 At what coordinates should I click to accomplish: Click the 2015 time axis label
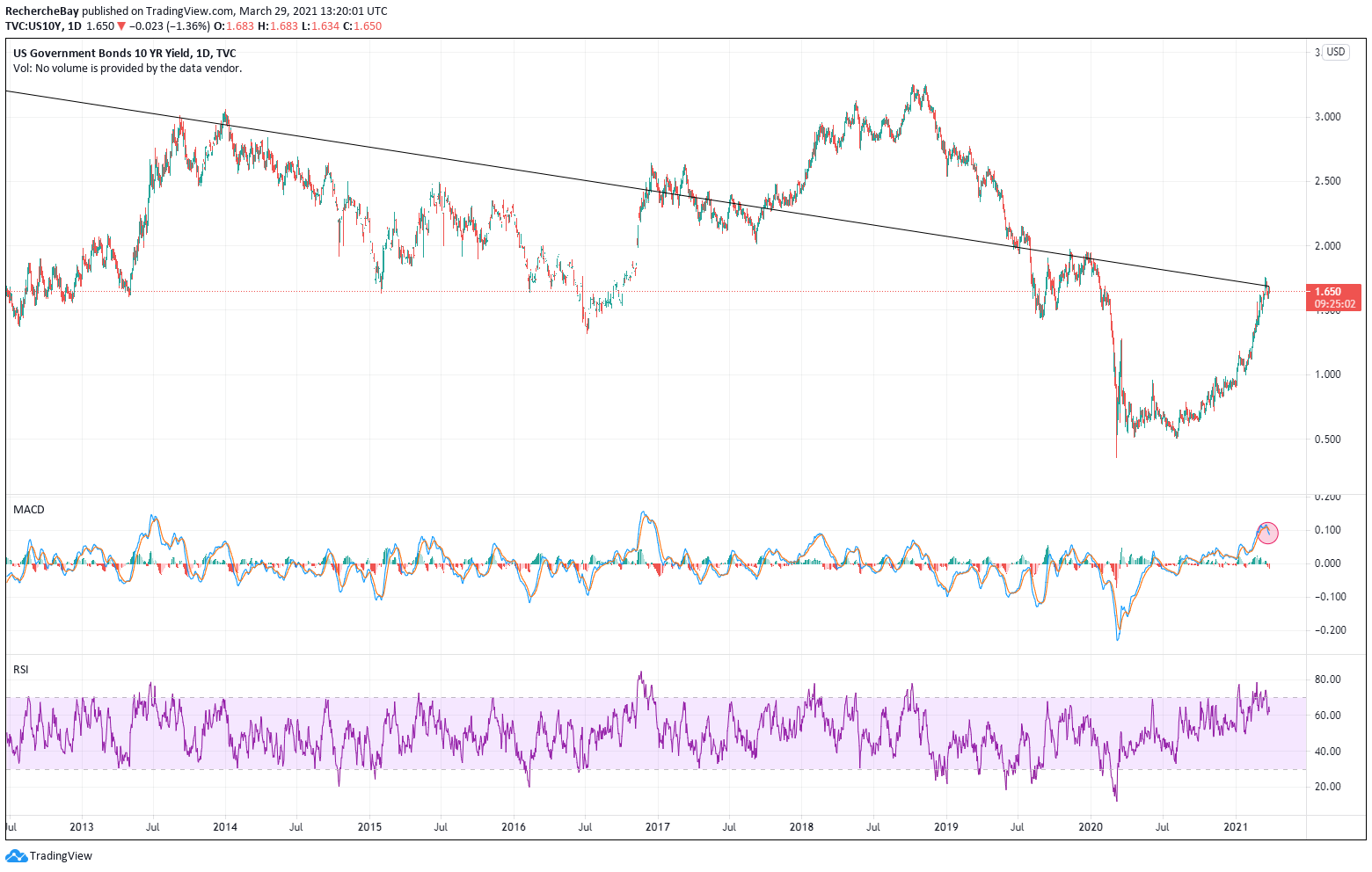(x=369, y=827)
